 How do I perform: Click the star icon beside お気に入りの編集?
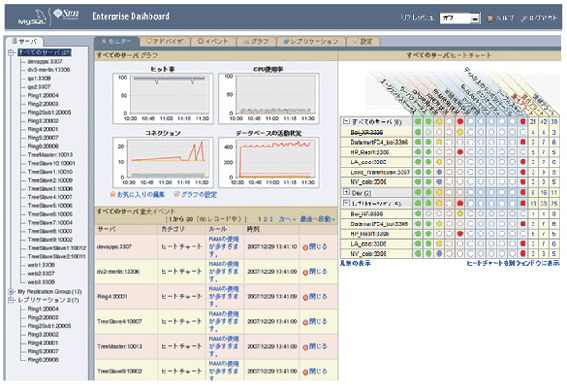(x=112, y=195)
